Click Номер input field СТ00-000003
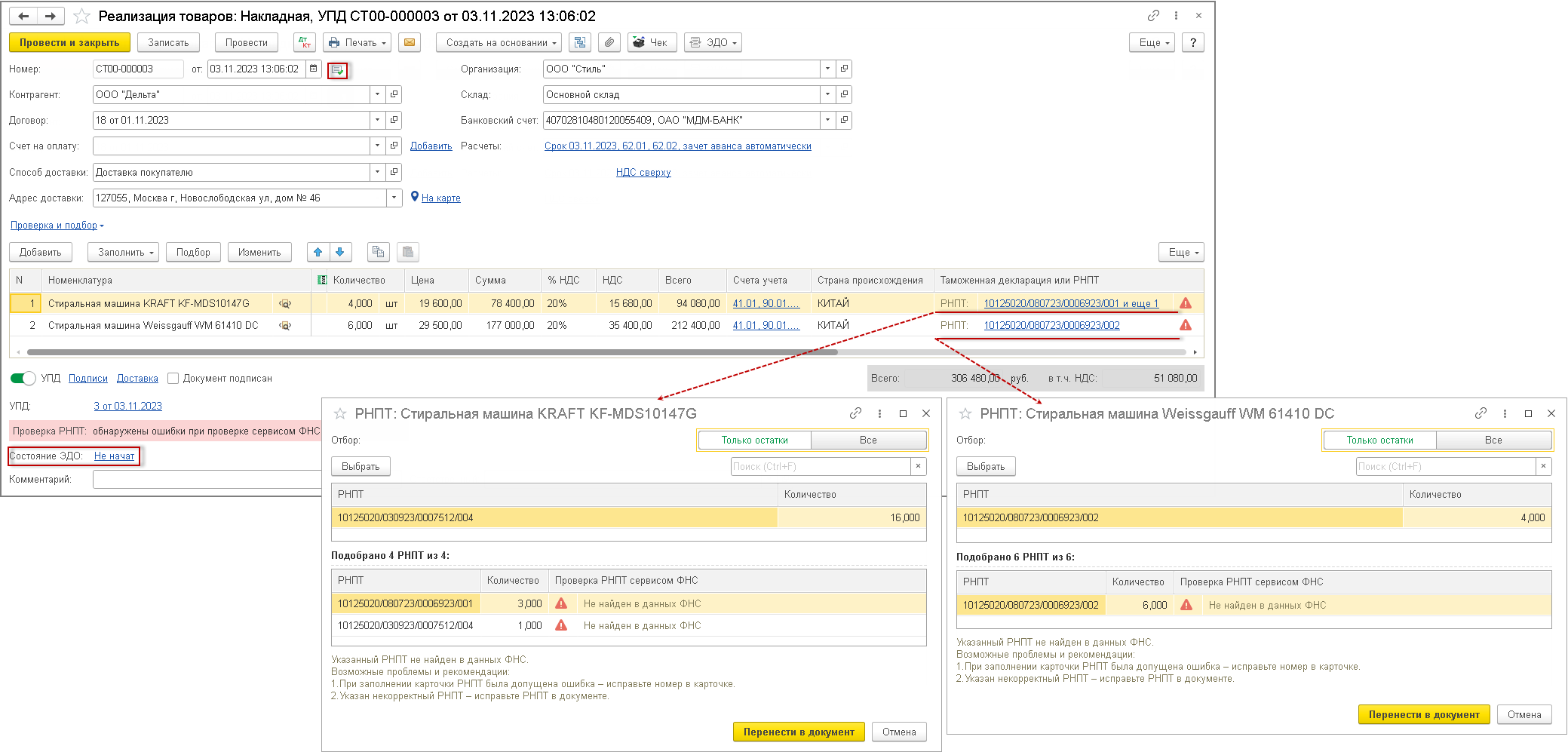This screenshot has width=1568, height=752. coord(138,69)
